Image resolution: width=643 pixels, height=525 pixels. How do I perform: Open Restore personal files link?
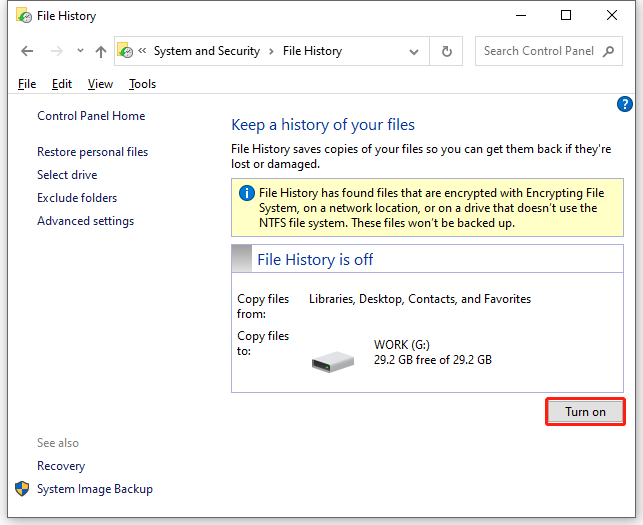point(92,152)
